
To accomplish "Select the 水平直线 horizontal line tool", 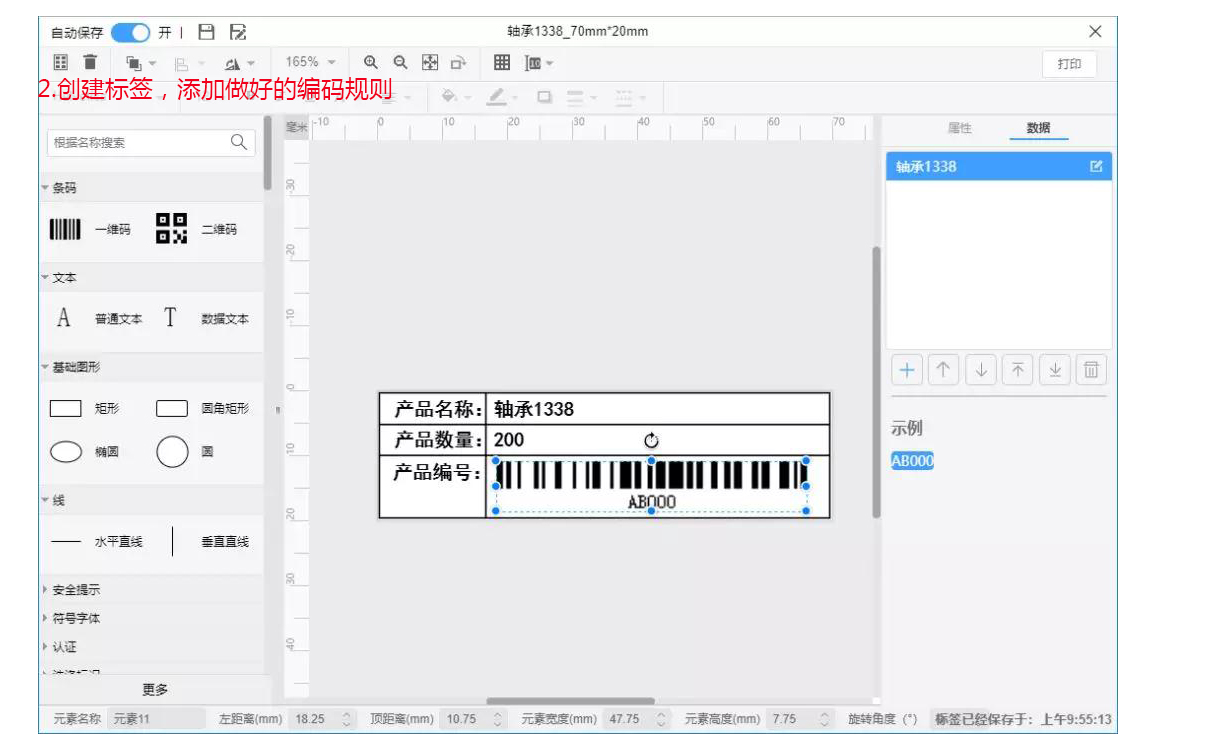I will (x=96, y=542).
